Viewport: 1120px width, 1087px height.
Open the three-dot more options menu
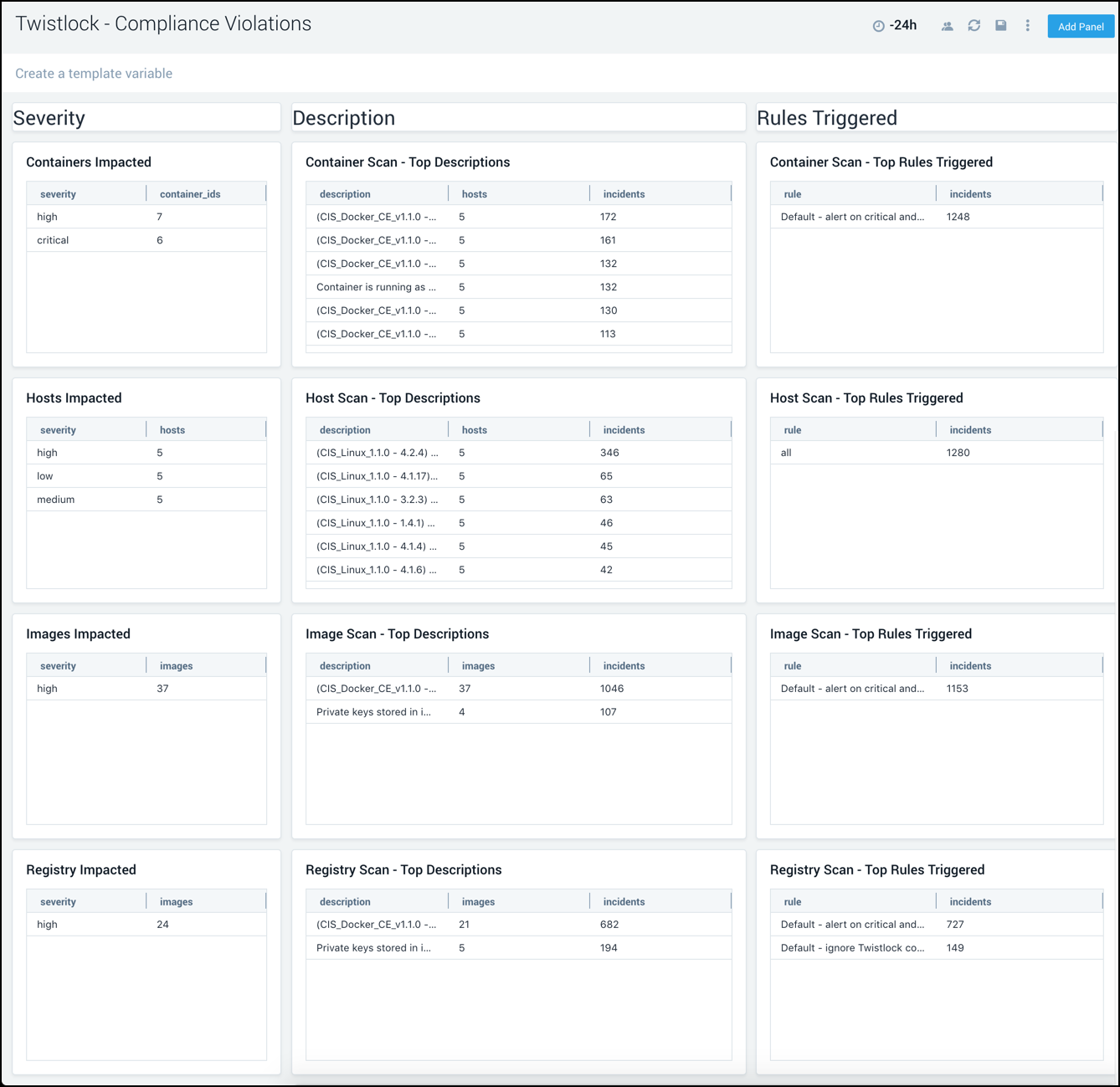click(1027, 25)
